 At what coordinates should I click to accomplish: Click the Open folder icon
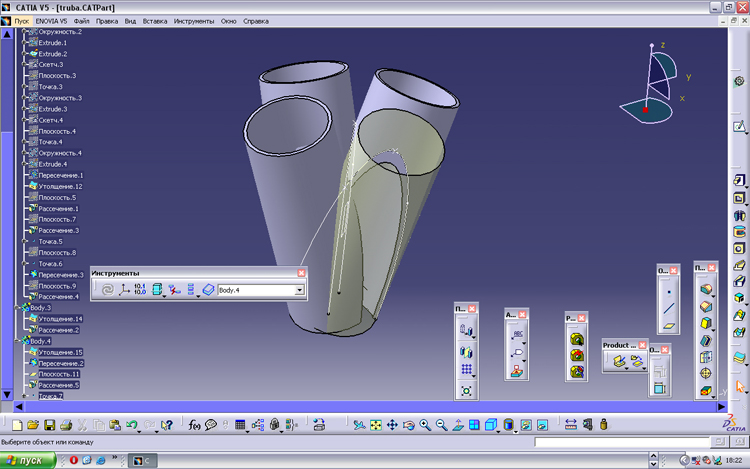click(32, 426)
